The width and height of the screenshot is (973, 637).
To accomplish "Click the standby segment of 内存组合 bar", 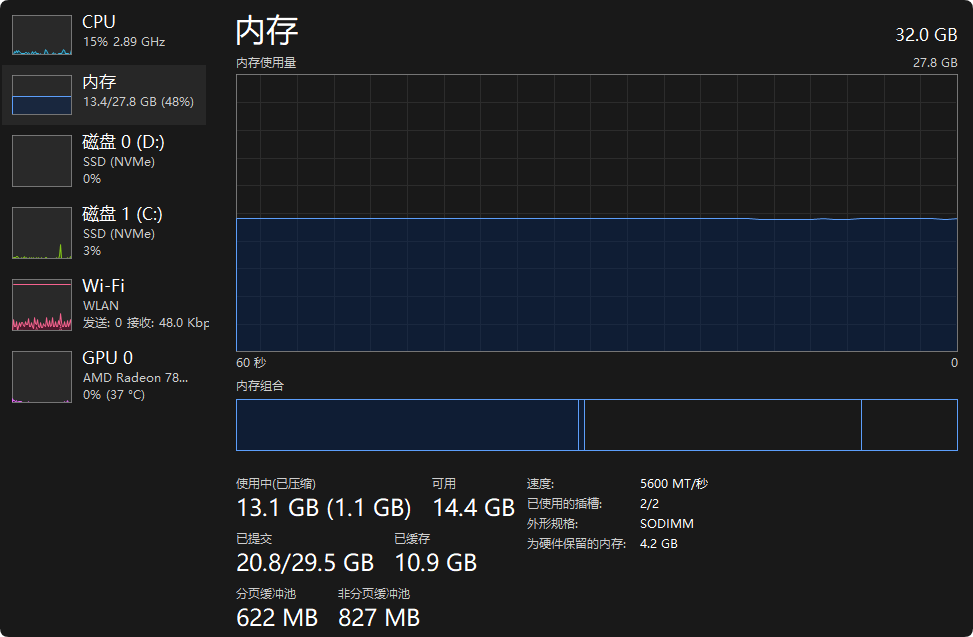I will click(722, 425).
